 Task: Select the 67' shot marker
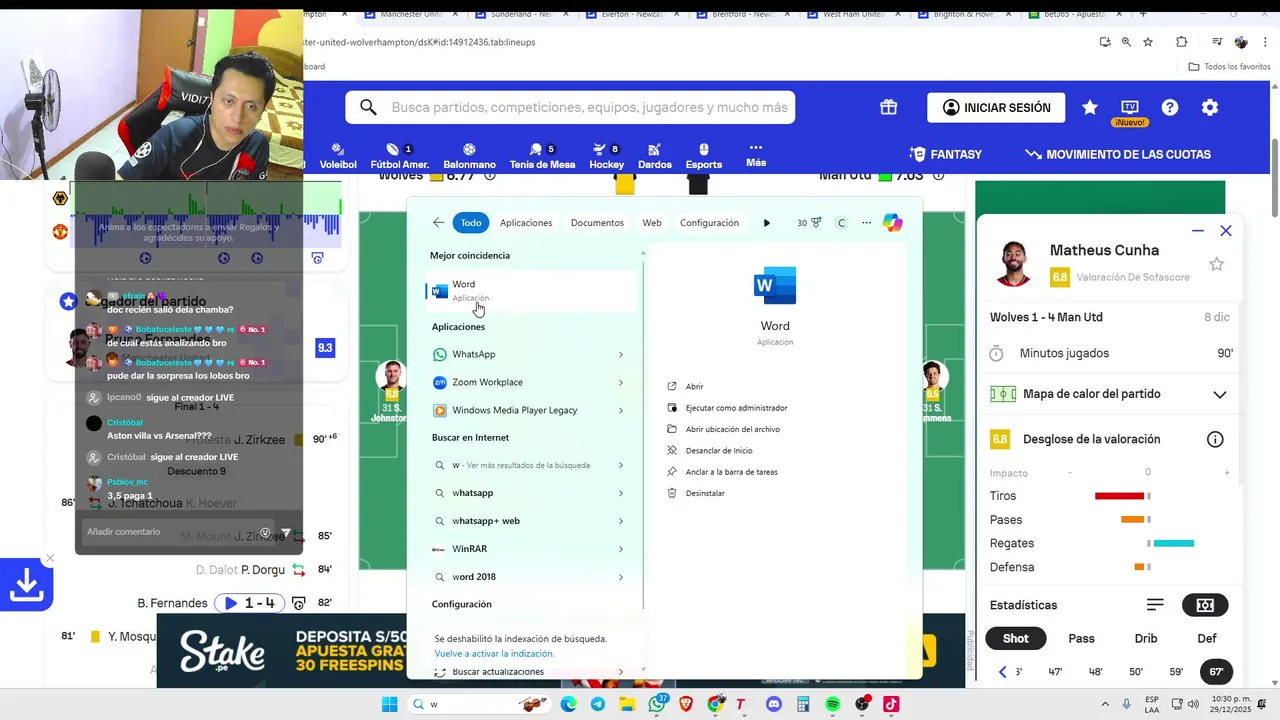click(1216, 672)
